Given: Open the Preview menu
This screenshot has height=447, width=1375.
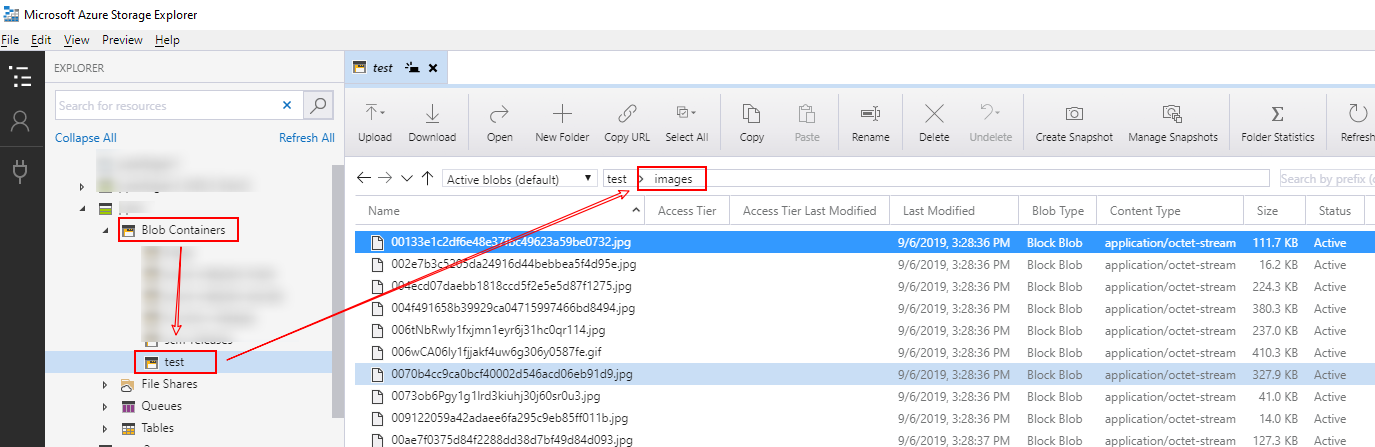Looking at the screenshot, I should coord(122,40).
